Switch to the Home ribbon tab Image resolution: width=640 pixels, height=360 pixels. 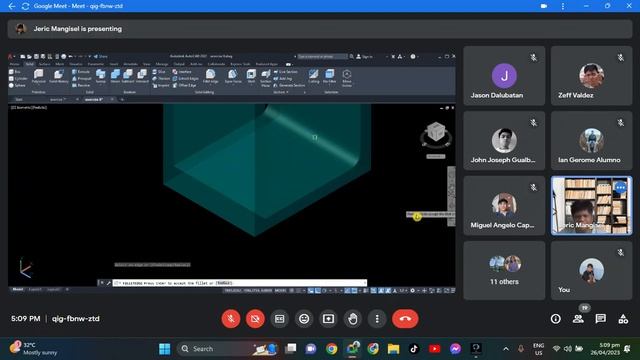(x=15, y=64)
